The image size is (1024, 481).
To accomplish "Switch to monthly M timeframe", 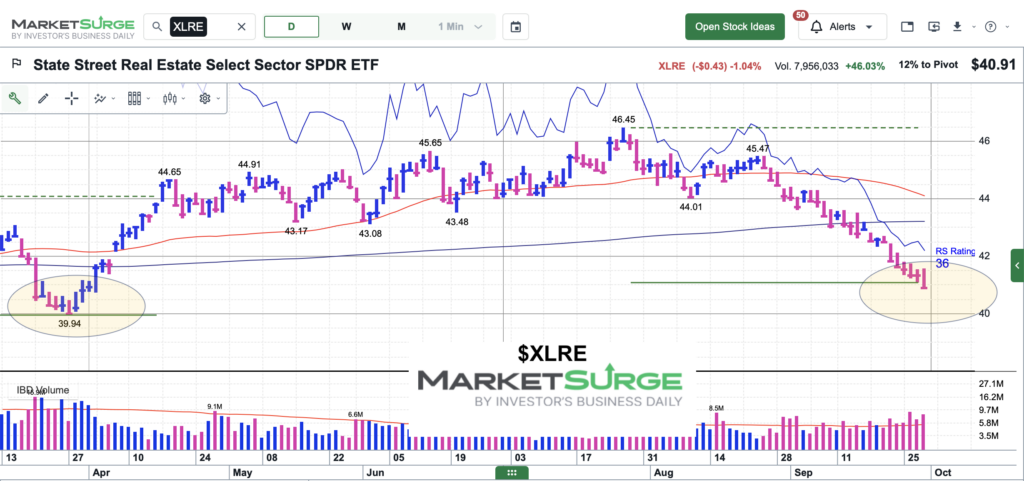I will [402, 27].
